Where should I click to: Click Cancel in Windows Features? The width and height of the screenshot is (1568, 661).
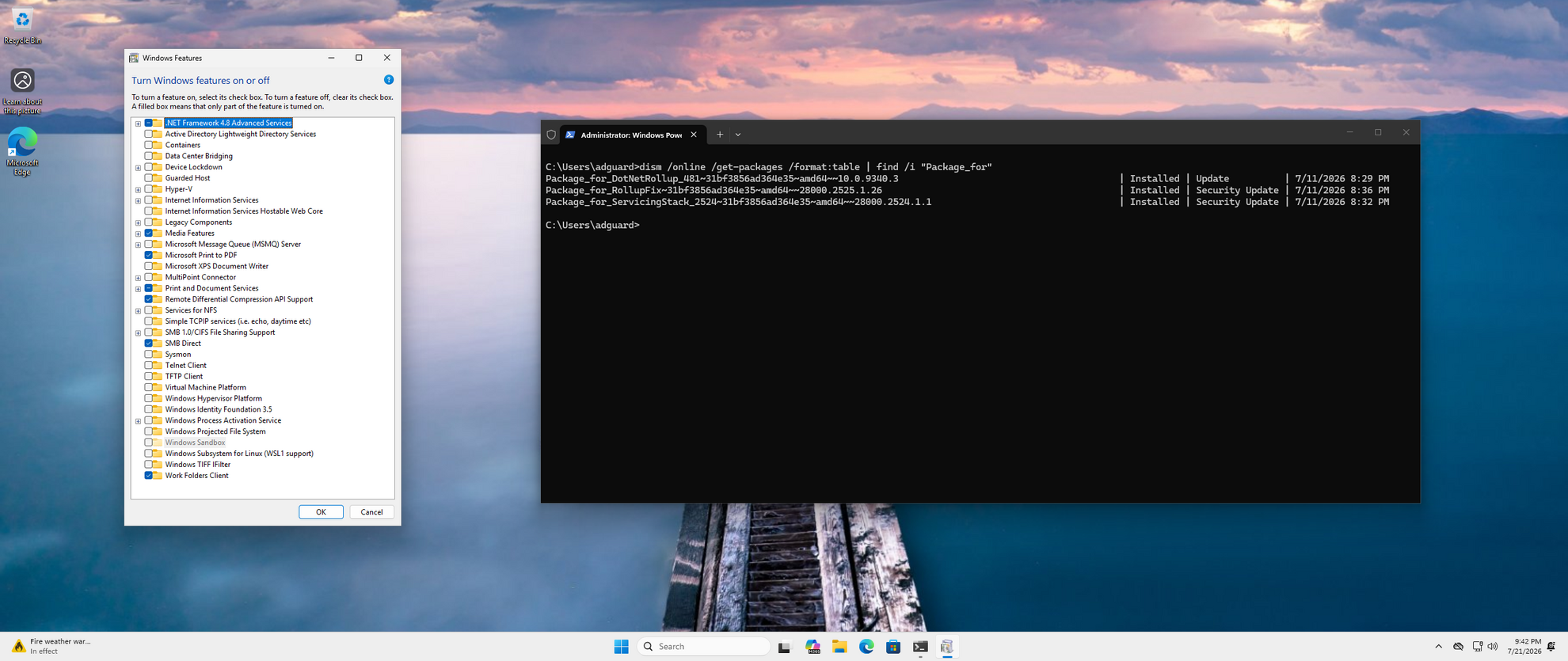point(371,512)
